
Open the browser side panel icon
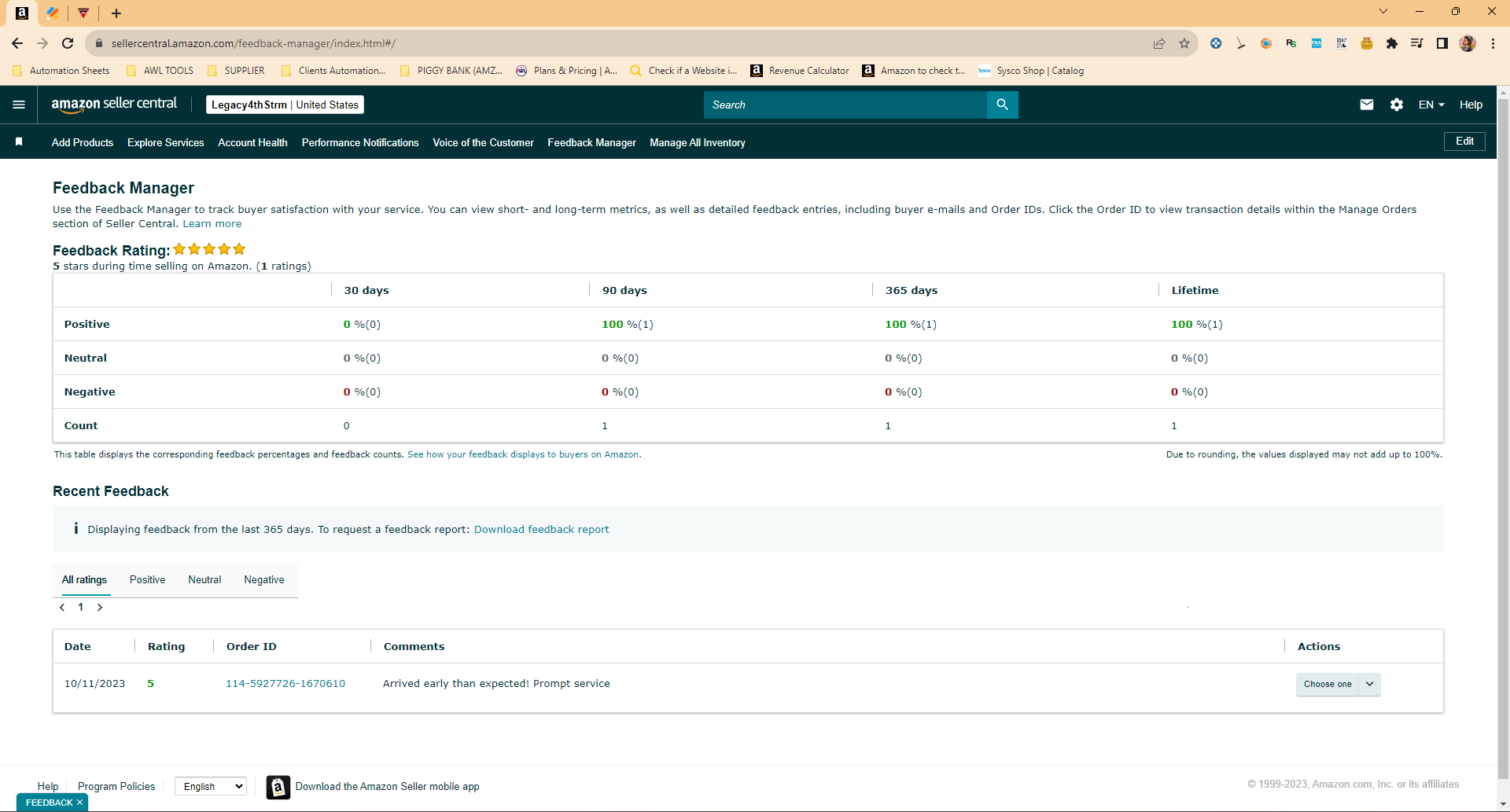point(1442,43)
